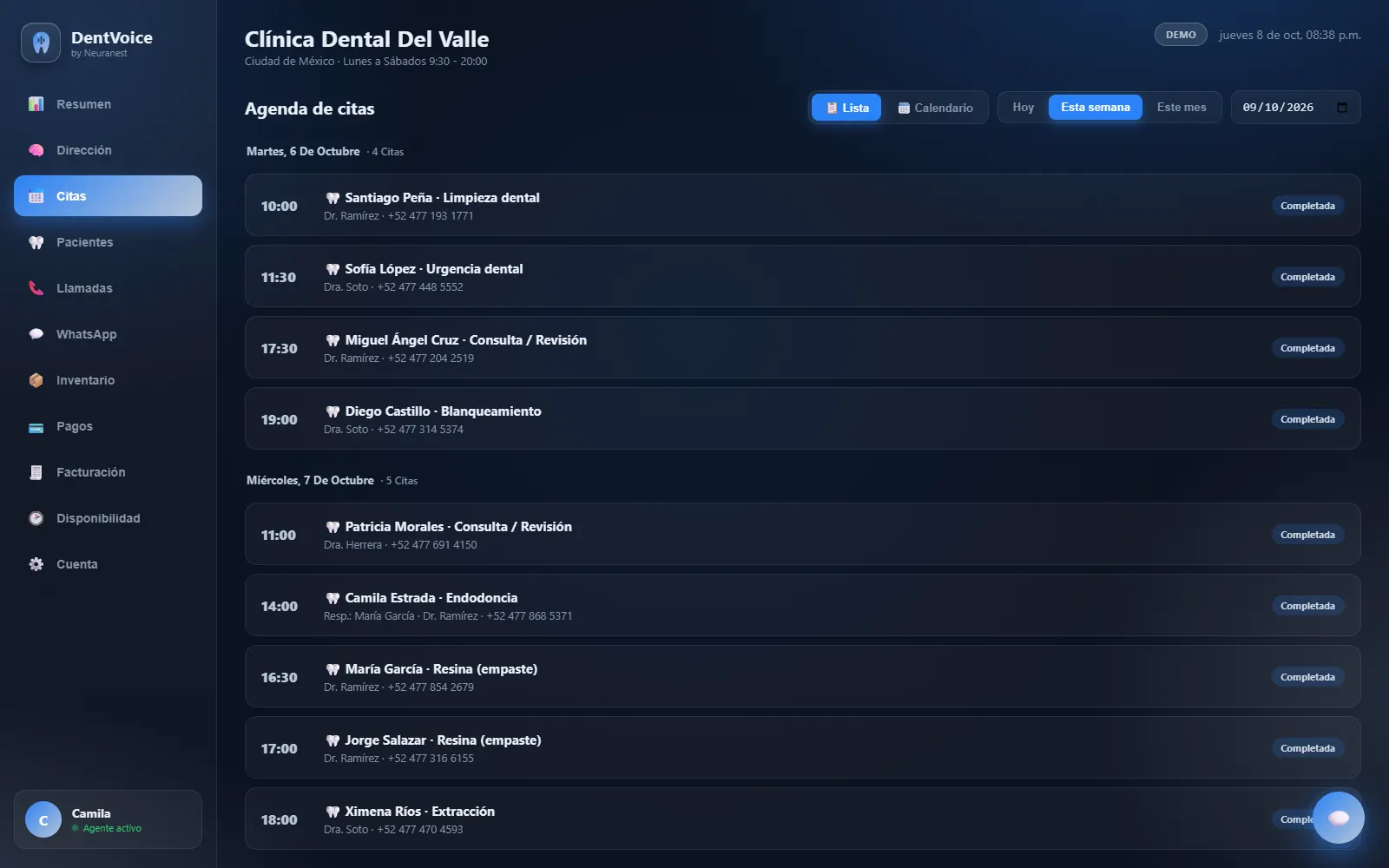Screen dimensions: 1389x868
Task: Click the Facturación receipt icon
Action: [36, 472]
